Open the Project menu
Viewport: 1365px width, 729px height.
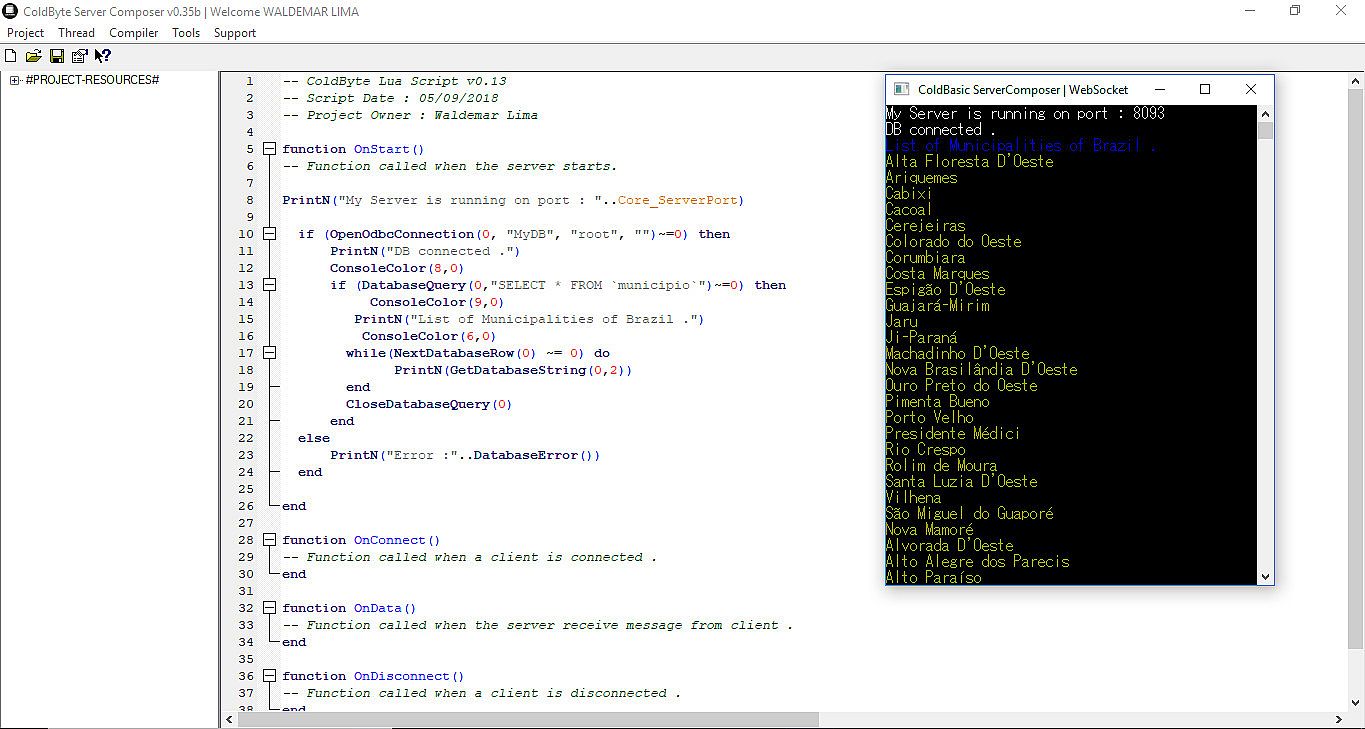(x=26, y=33)
